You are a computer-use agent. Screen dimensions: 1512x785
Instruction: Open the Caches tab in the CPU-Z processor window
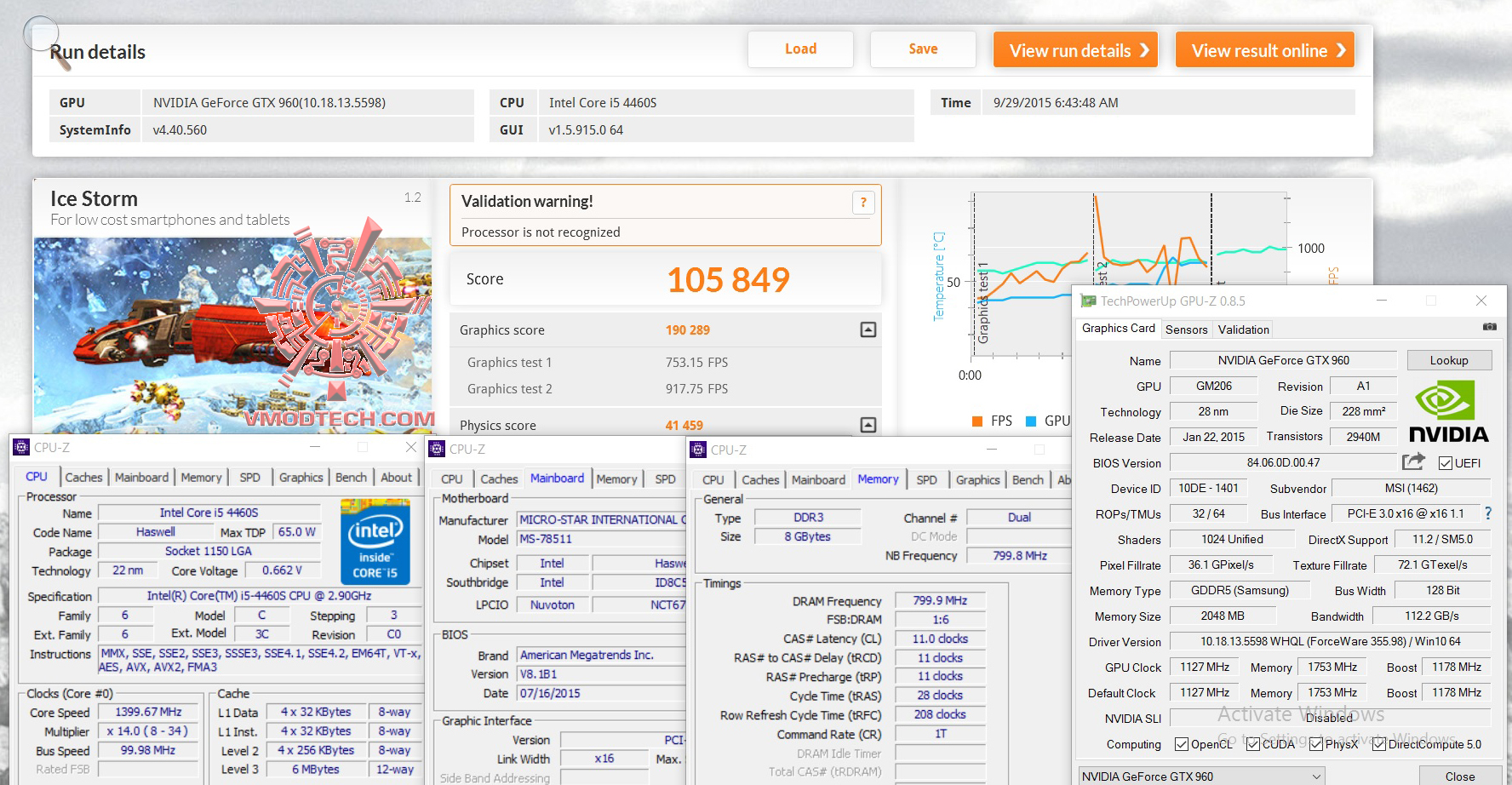pyautogui.click(x=83, y=478)
